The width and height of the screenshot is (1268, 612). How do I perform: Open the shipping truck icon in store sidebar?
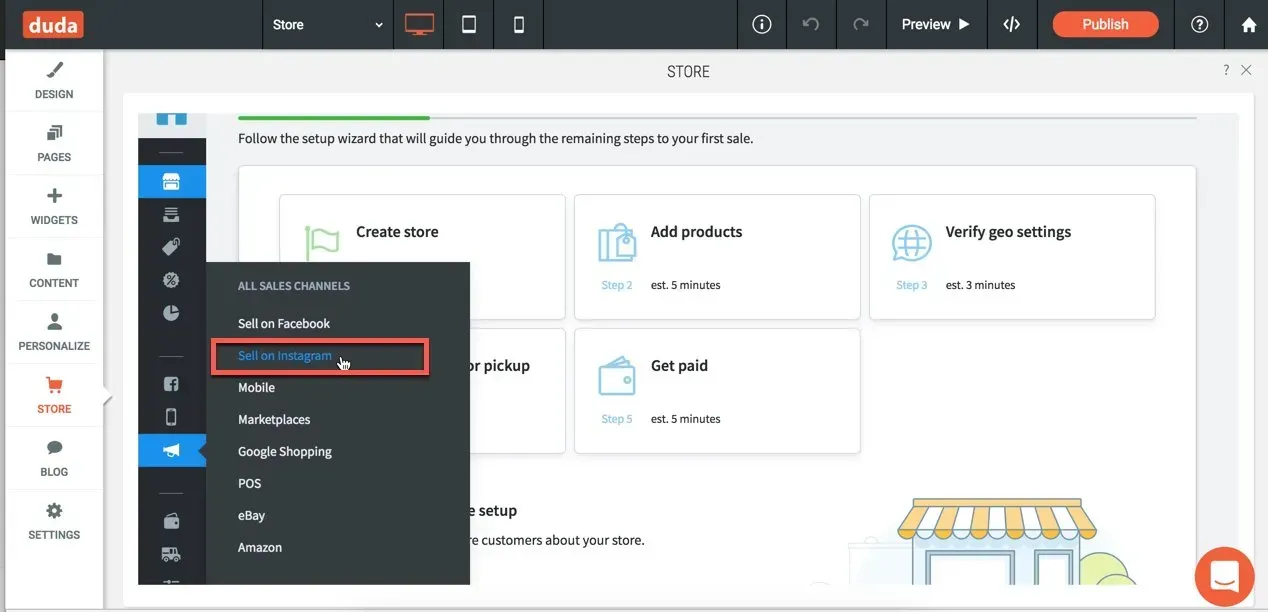[171, 553]
